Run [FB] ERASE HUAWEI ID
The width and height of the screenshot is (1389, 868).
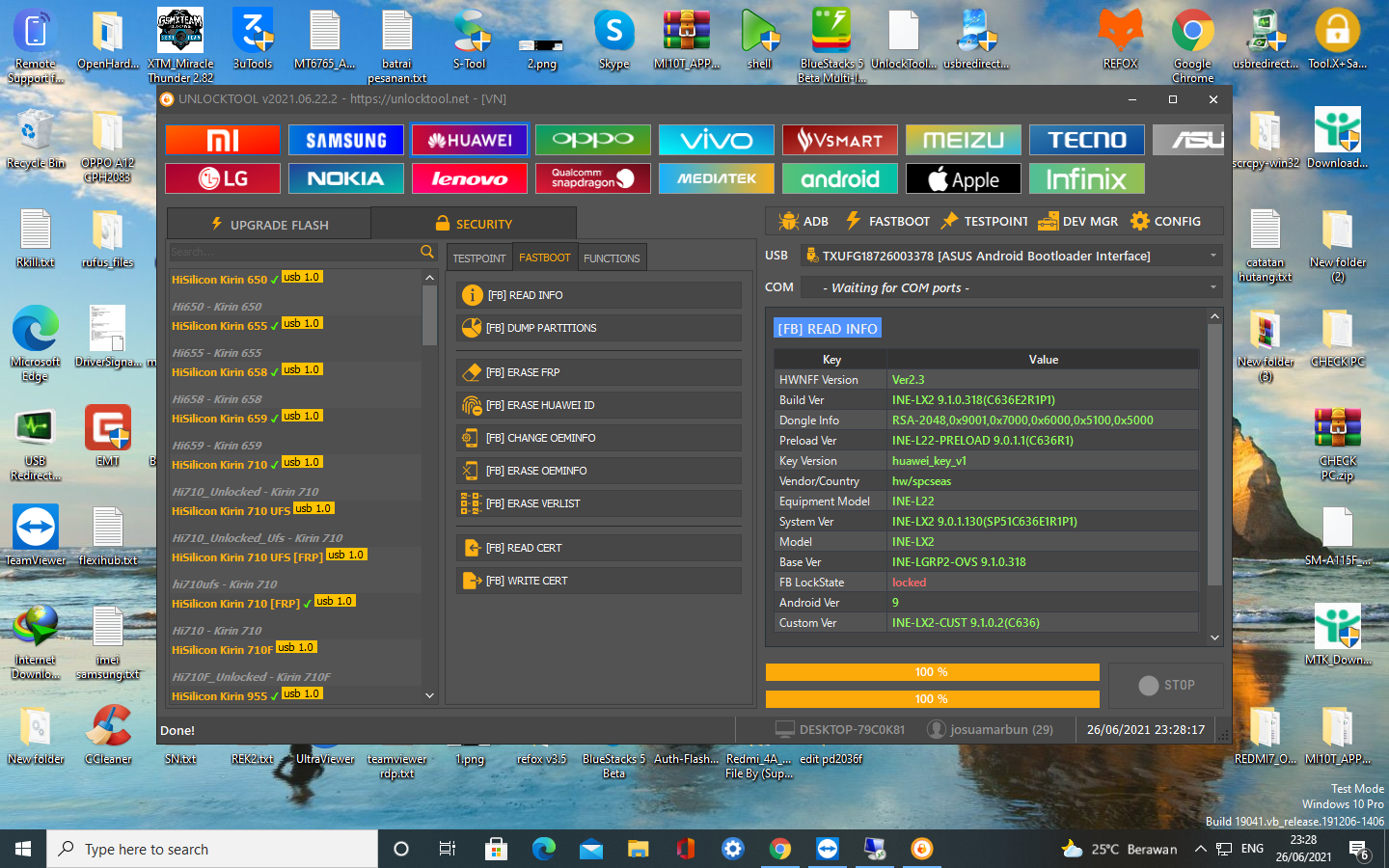click(599, 405)
